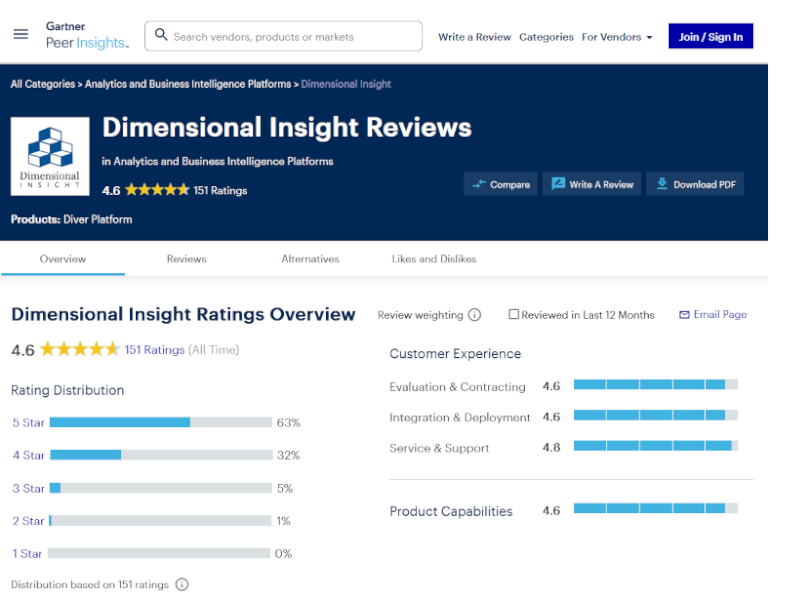This screenshot has width=787, height=600.
Task: Click Write a Review in top navigation
Action: click(x=474, y=37)
